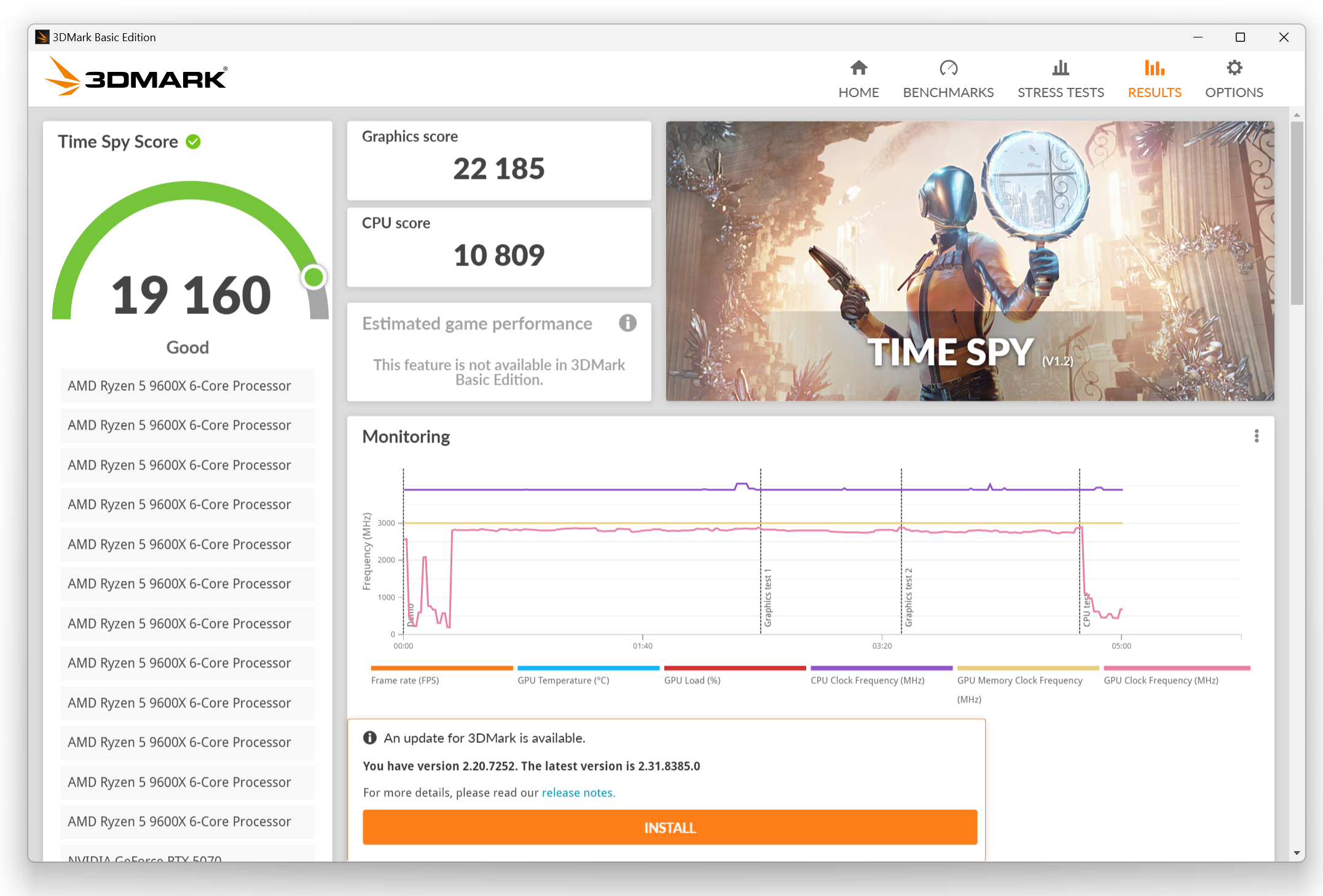Image resolution: width=1323 pixels, height=896 pixels.
Task: Click the scrollbar down arrow
Action: tap(1297, 853)
